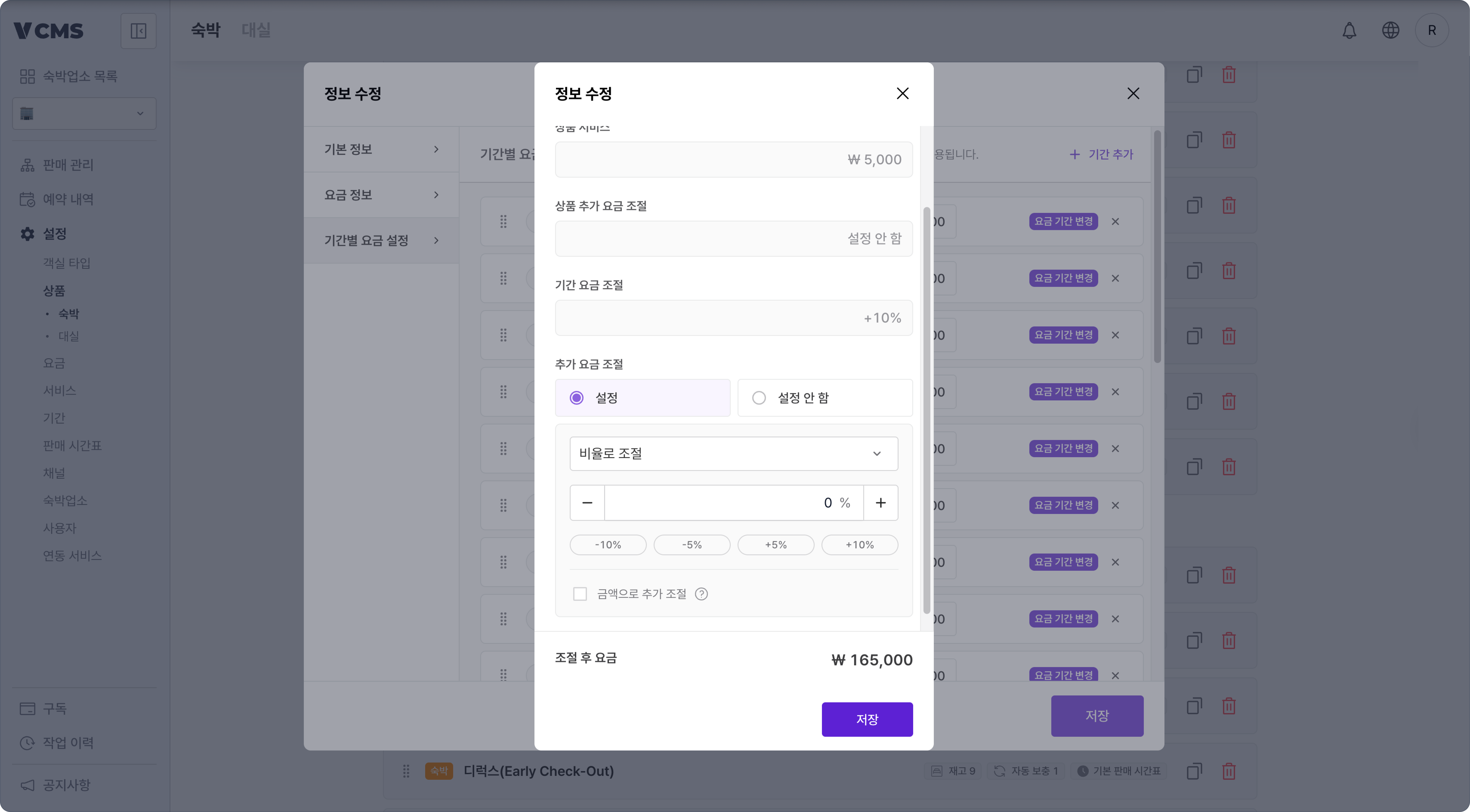Open the language globe icon
This screenshot has height=812, width=1470.
(1391, 30)
